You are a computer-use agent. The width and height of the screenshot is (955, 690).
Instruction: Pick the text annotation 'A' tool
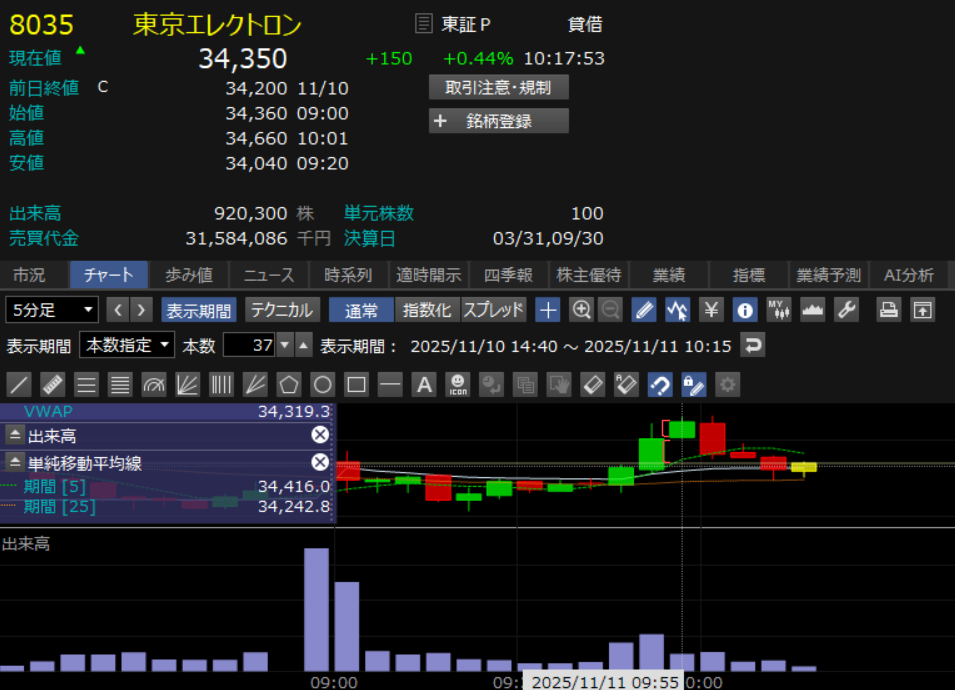point(424,384)
